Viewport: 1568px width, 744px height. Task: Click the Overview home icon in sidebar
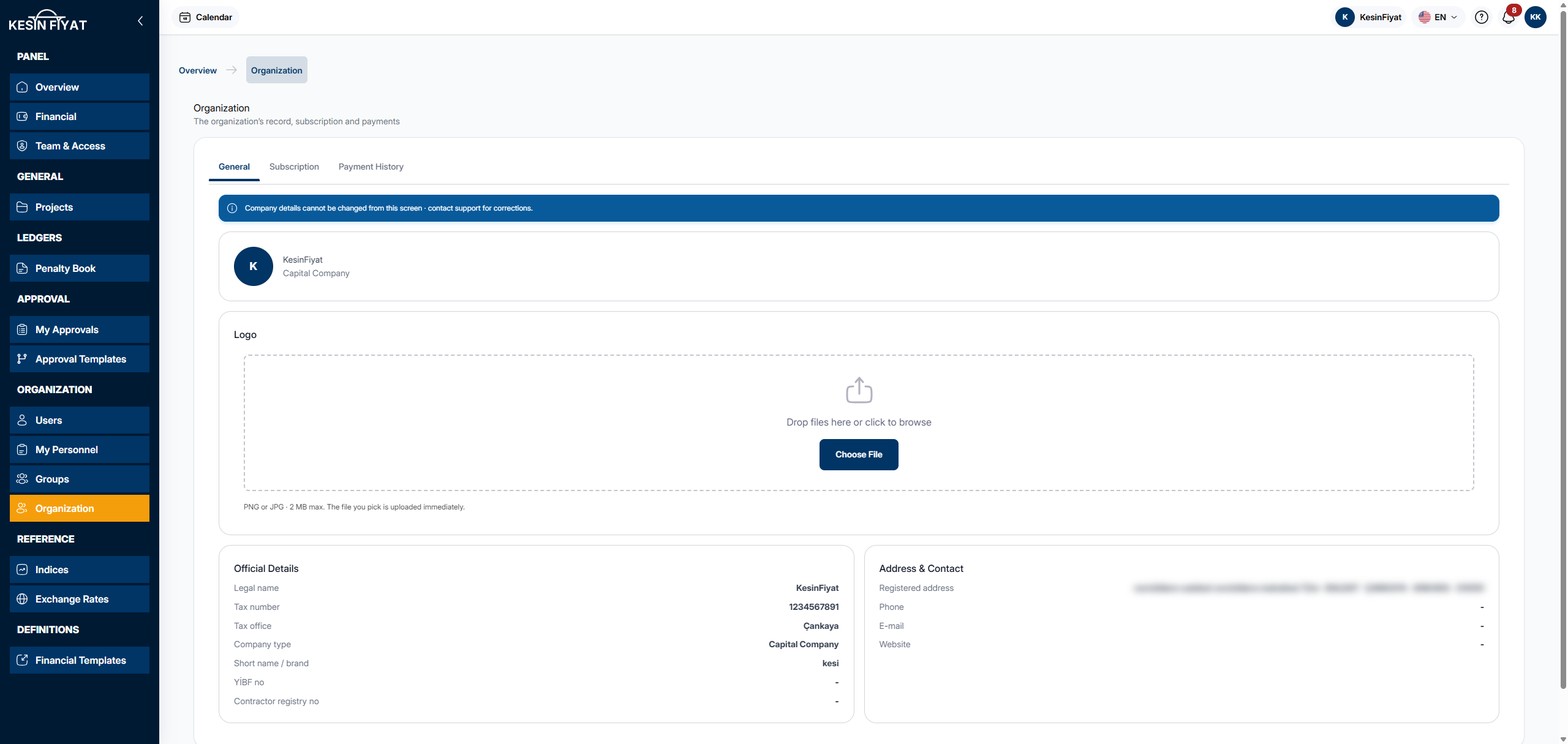(x=23, y=87)
